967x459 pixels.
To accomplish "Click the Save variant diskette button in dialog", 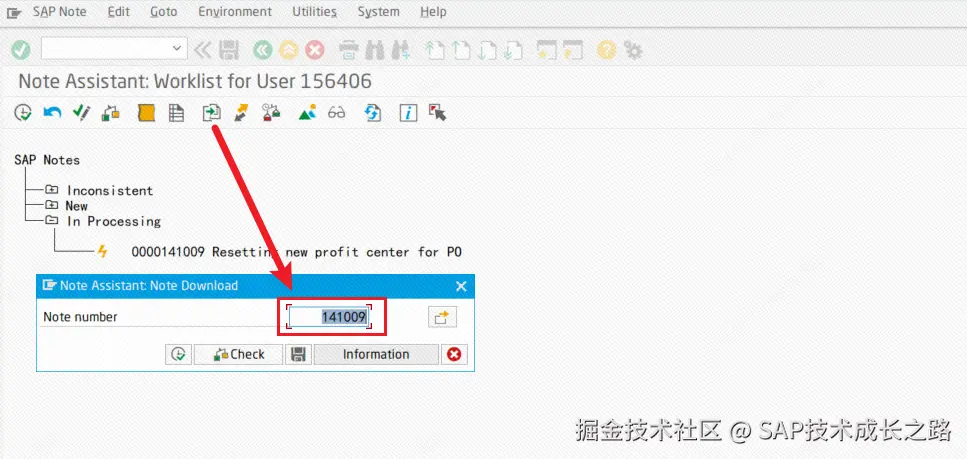I will tap(298, 354).
